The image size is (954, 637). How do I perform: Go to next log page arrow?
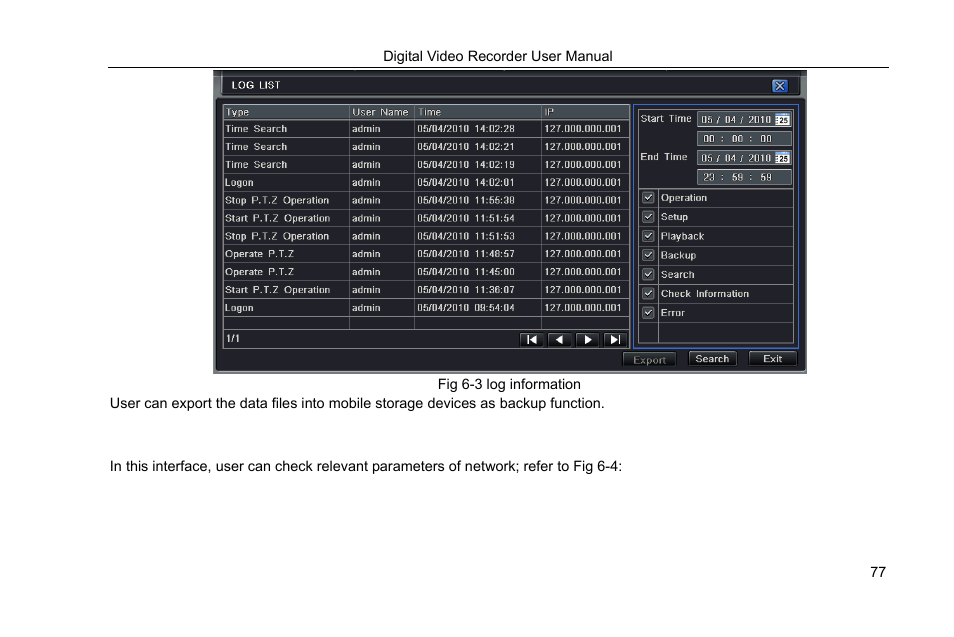click(587, 339)
